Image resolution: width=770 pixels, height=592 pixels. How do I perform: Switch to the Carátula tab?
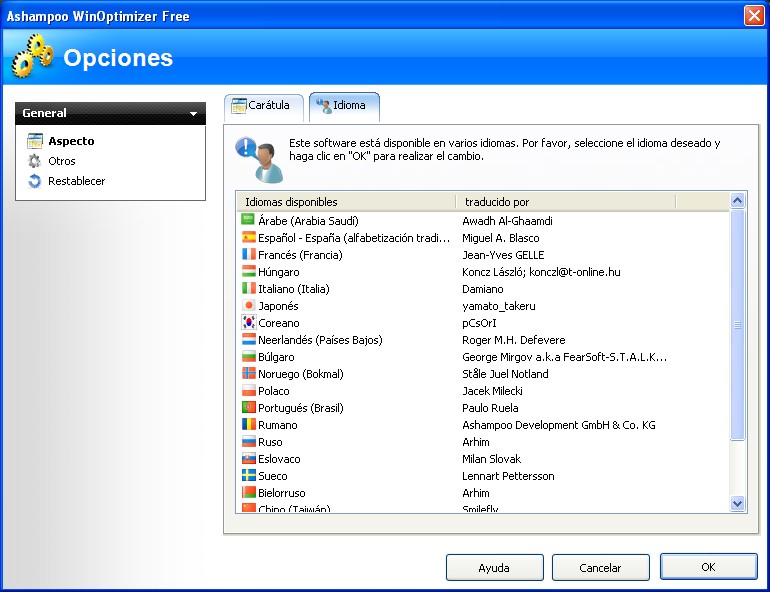[x=264, y=107]
